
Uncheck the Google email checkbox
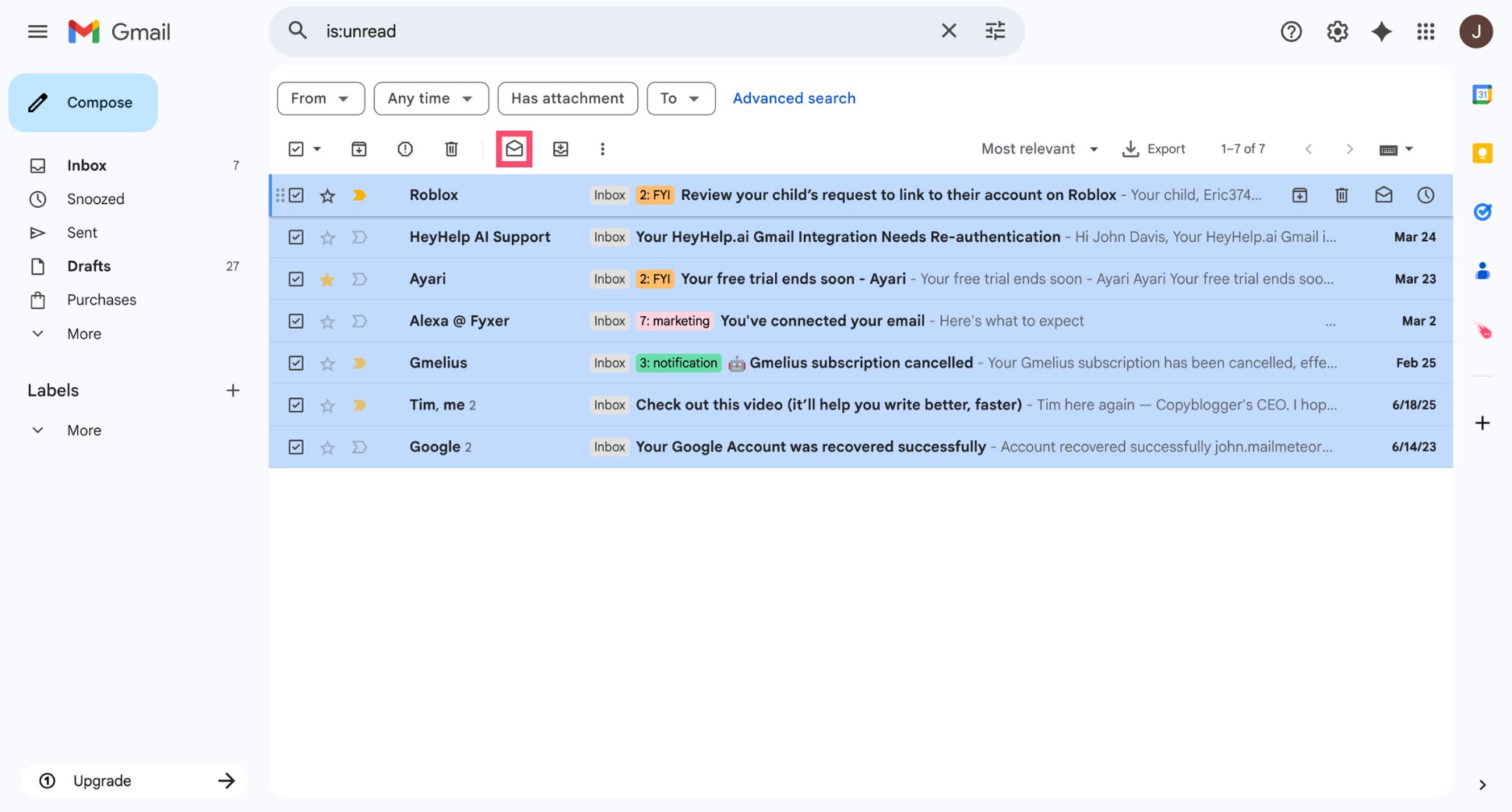296,447
